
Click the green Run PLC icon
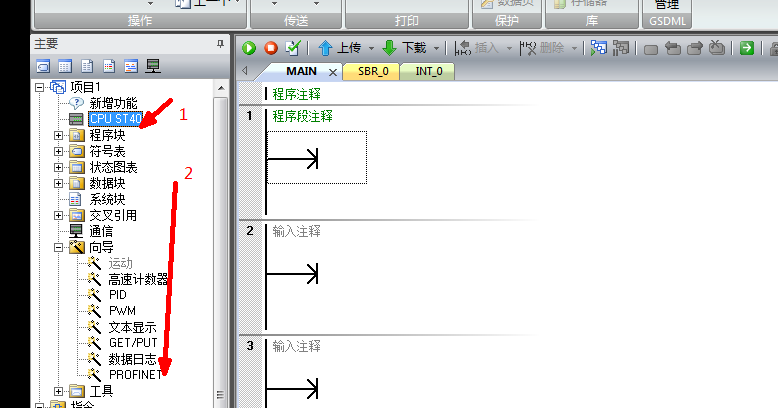249,48
